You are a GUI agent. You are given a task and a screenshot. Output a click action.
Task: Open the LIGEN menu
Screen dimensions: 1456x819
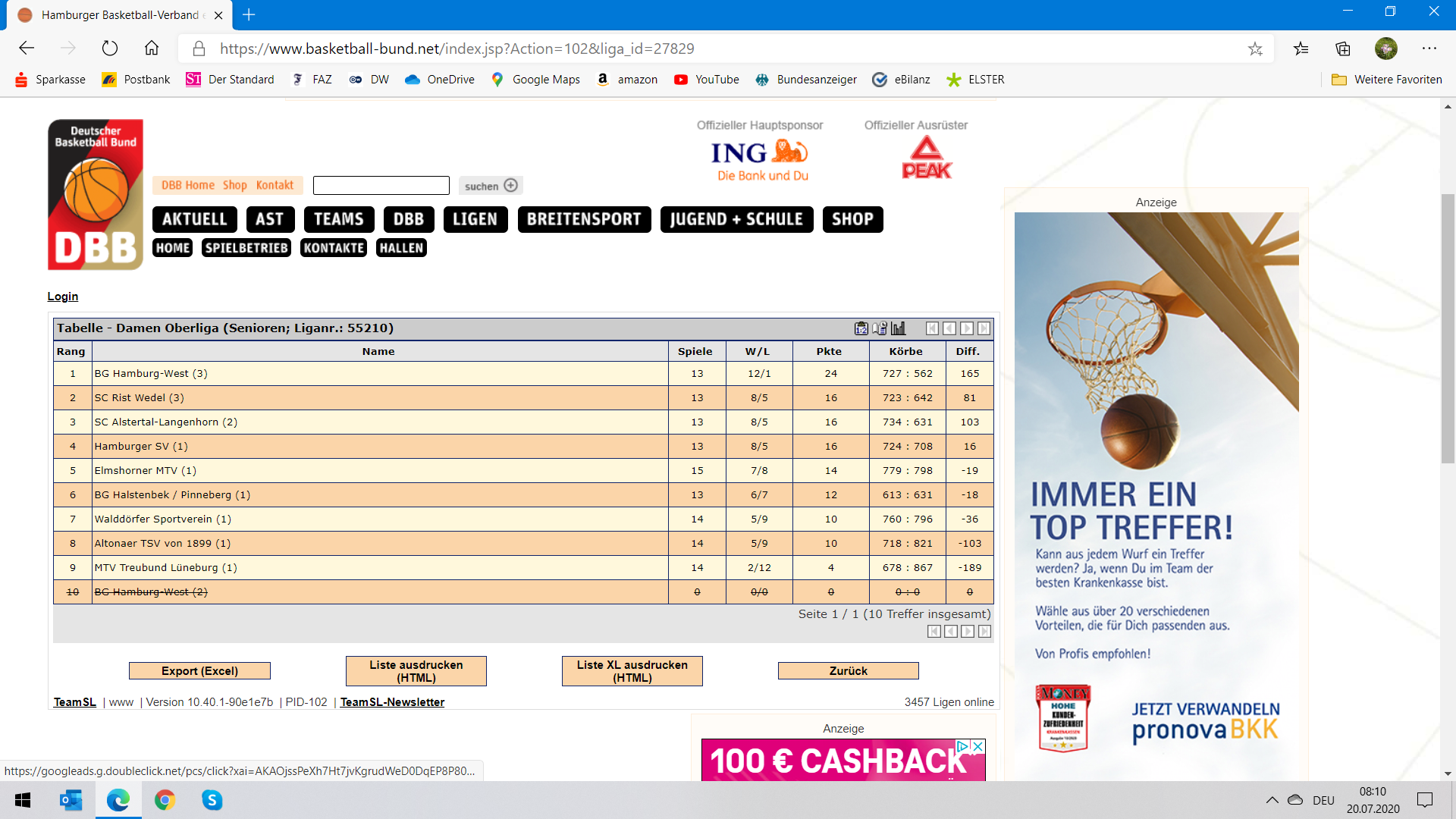tap(475, 219)
